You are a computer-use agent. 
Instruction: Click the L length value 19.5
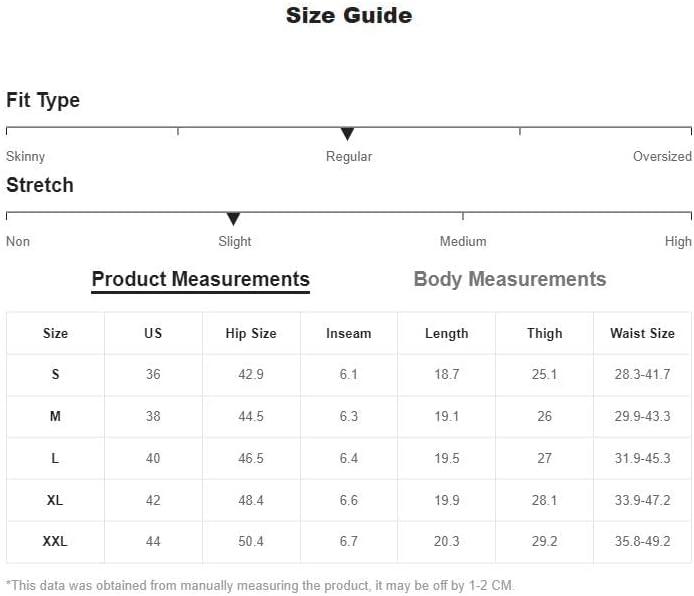[x=447, y=458]
